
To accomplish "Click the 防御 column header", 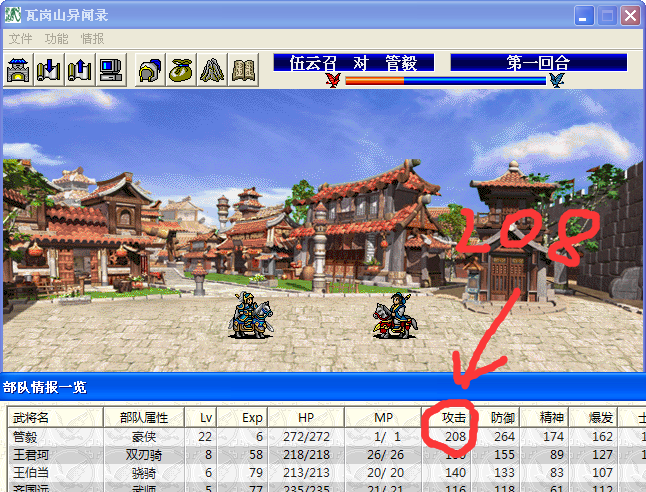I will [495, 418].
